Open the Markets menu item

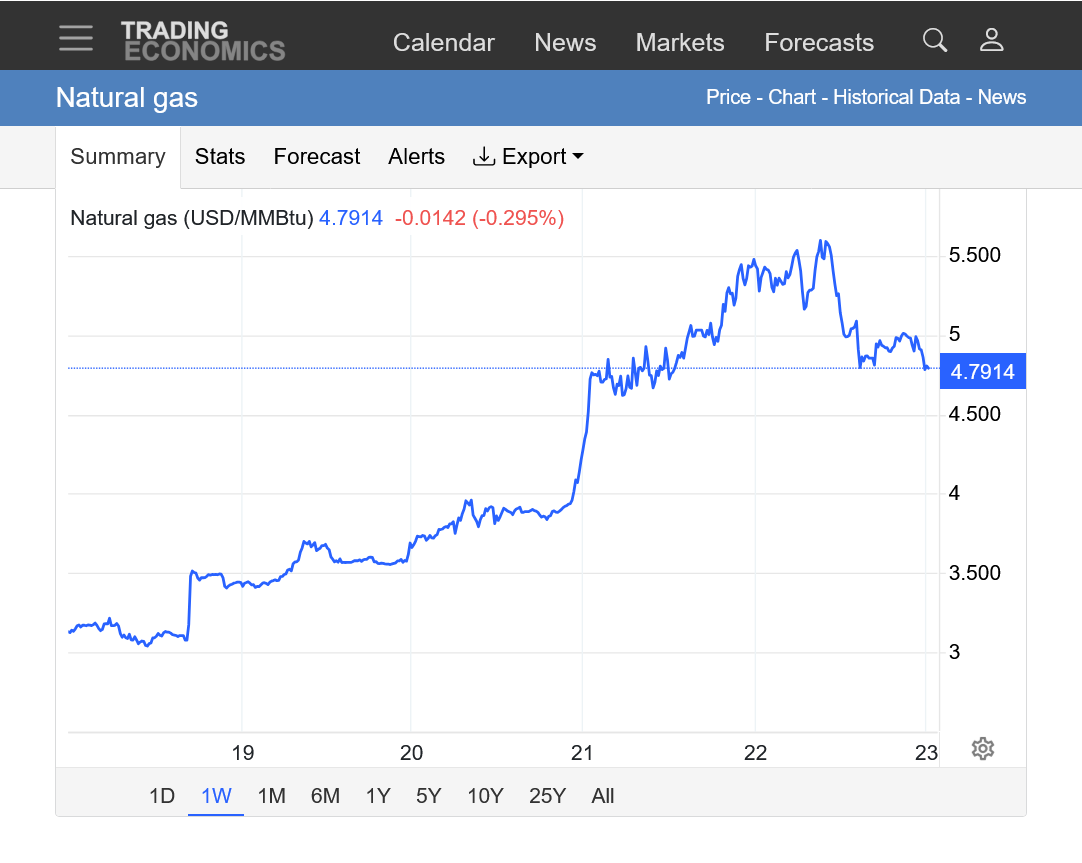(680, 43)
